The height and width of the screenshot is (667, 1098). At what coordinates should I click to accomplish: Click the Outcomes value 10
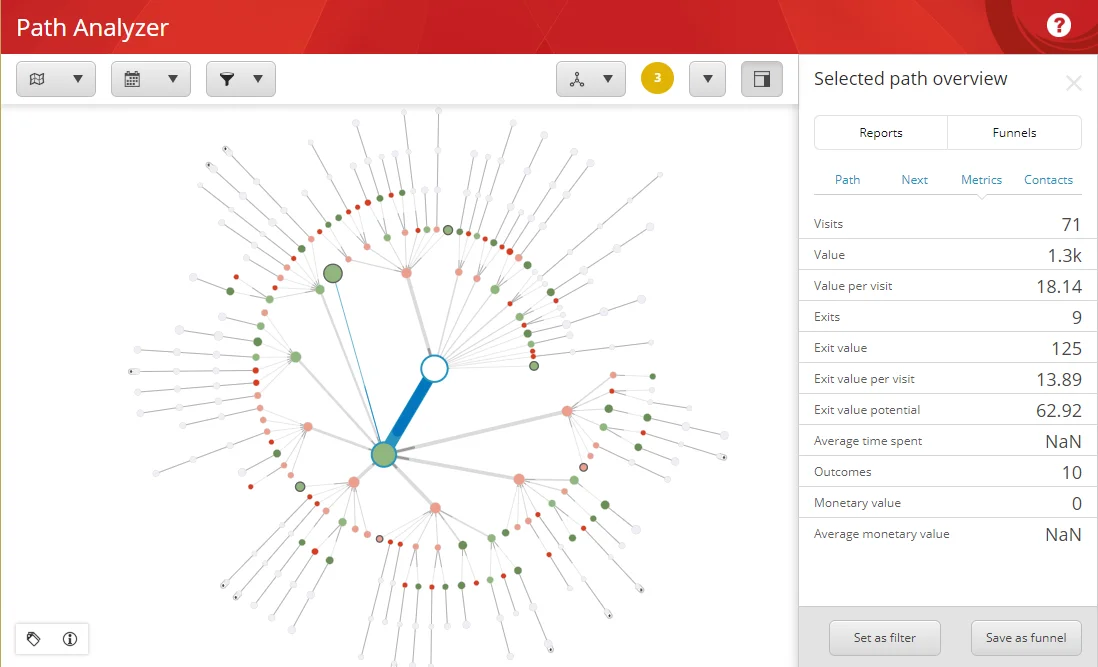point(1071,472)
